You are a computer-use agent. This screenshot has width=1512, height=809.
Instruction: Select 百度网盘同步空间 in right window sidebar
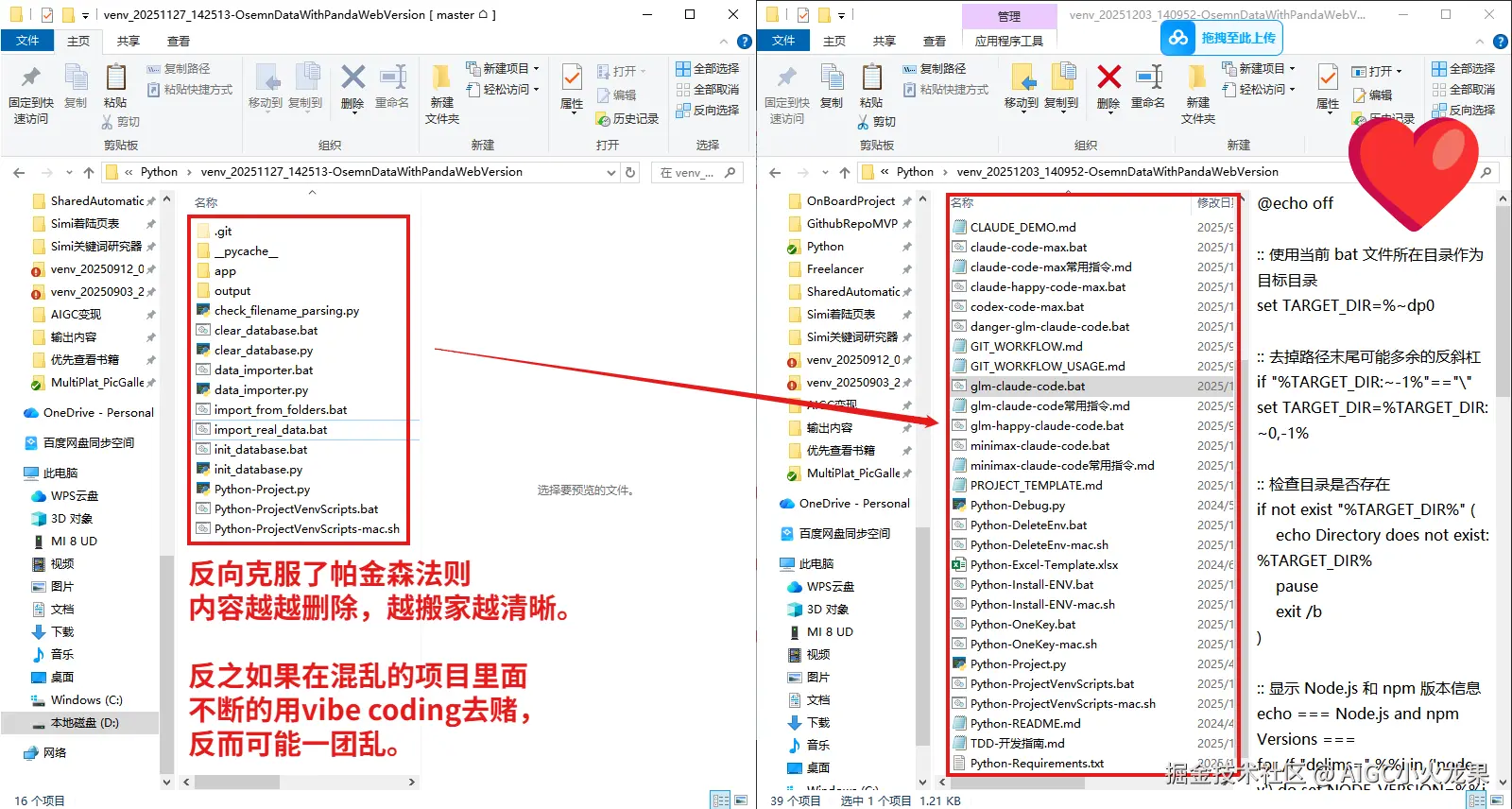click(x=834, y=534)
